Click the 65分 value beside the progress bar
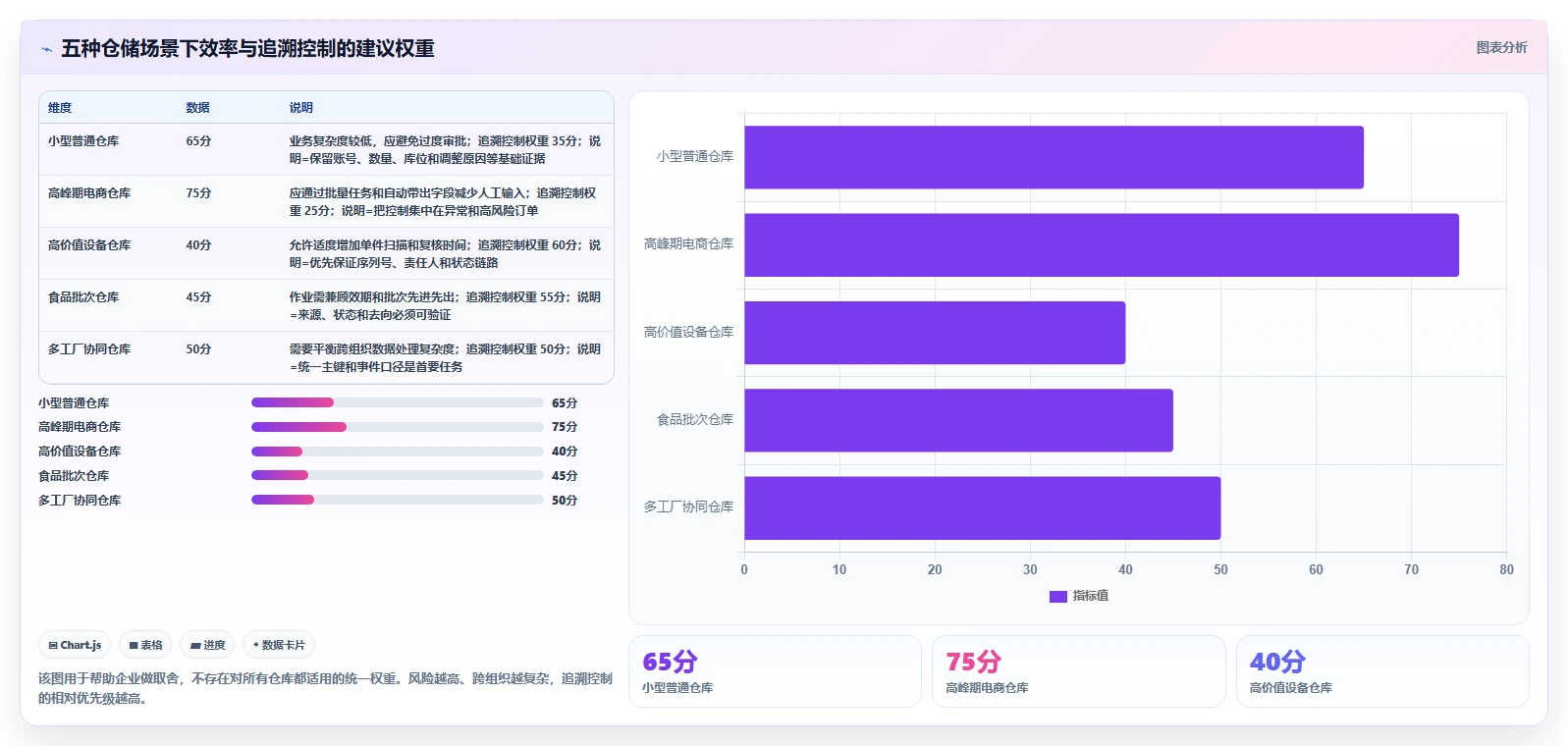This screenshot has width=1568, height=746. (x=565, y=403)
